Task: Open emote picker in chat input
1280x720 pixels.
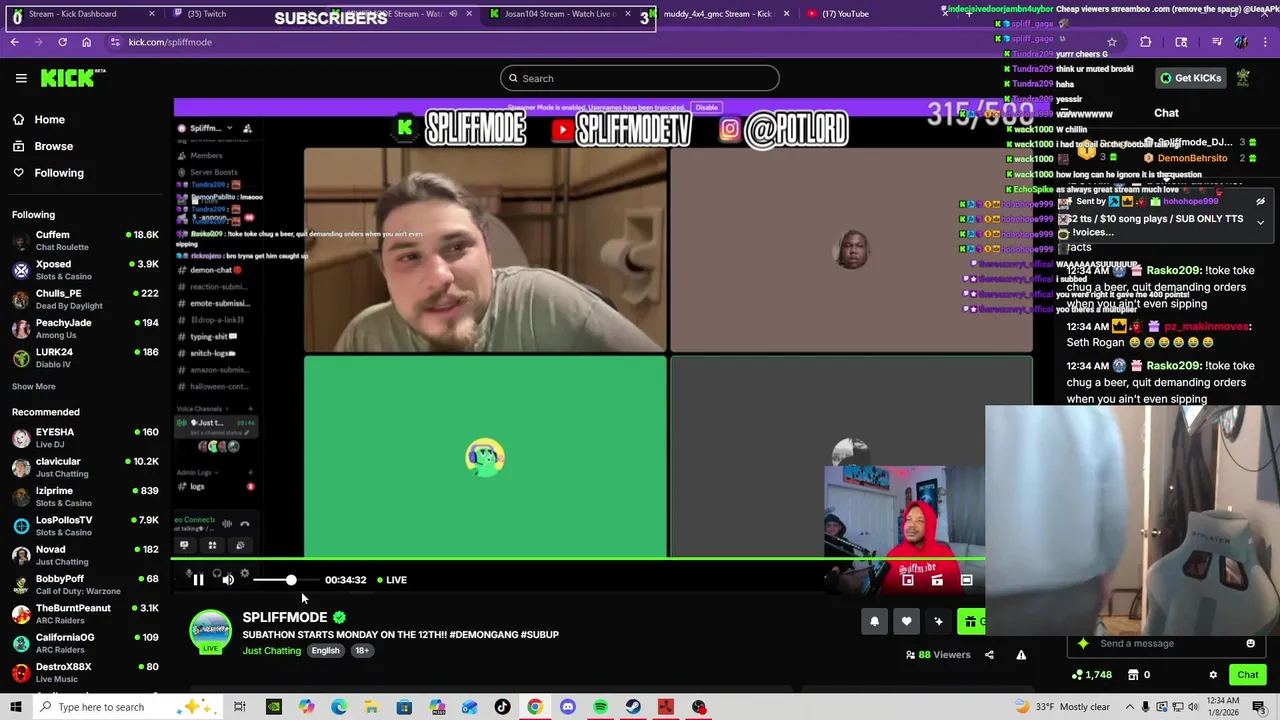Action: [1250, 644]
